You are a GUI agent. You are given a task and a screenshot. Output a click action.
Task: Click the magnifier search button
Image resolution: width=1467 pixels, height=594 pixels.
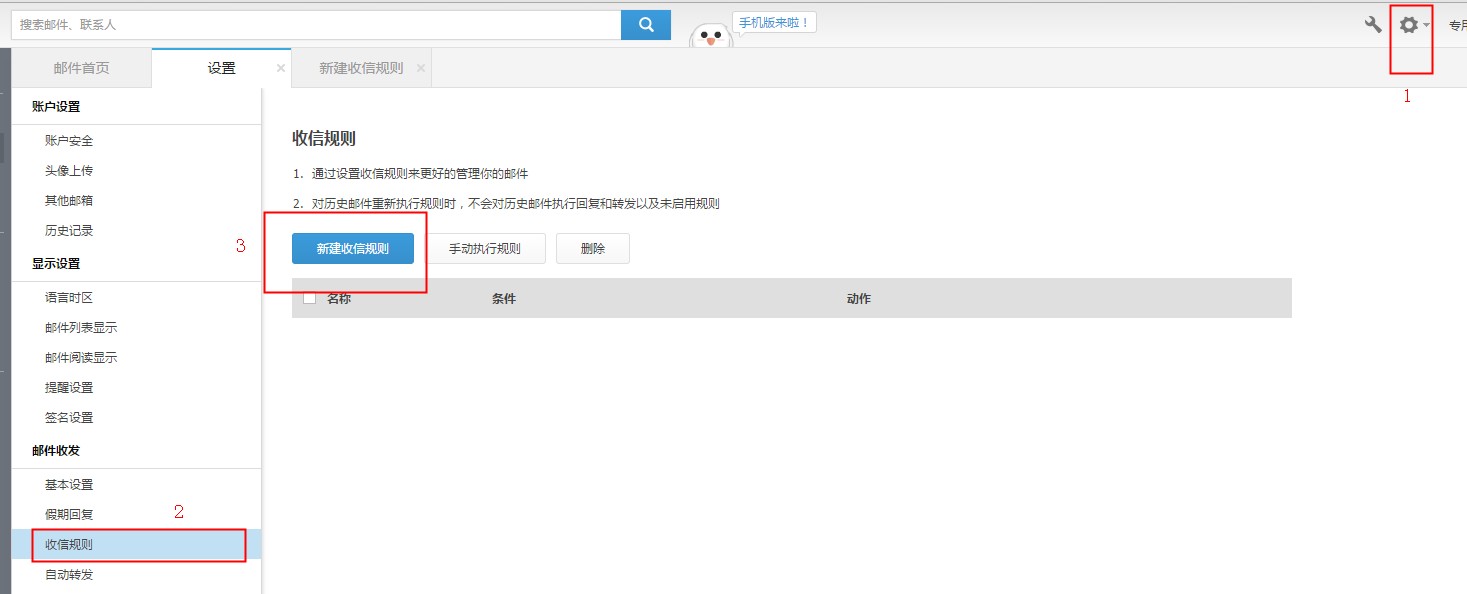pos(645,25)
